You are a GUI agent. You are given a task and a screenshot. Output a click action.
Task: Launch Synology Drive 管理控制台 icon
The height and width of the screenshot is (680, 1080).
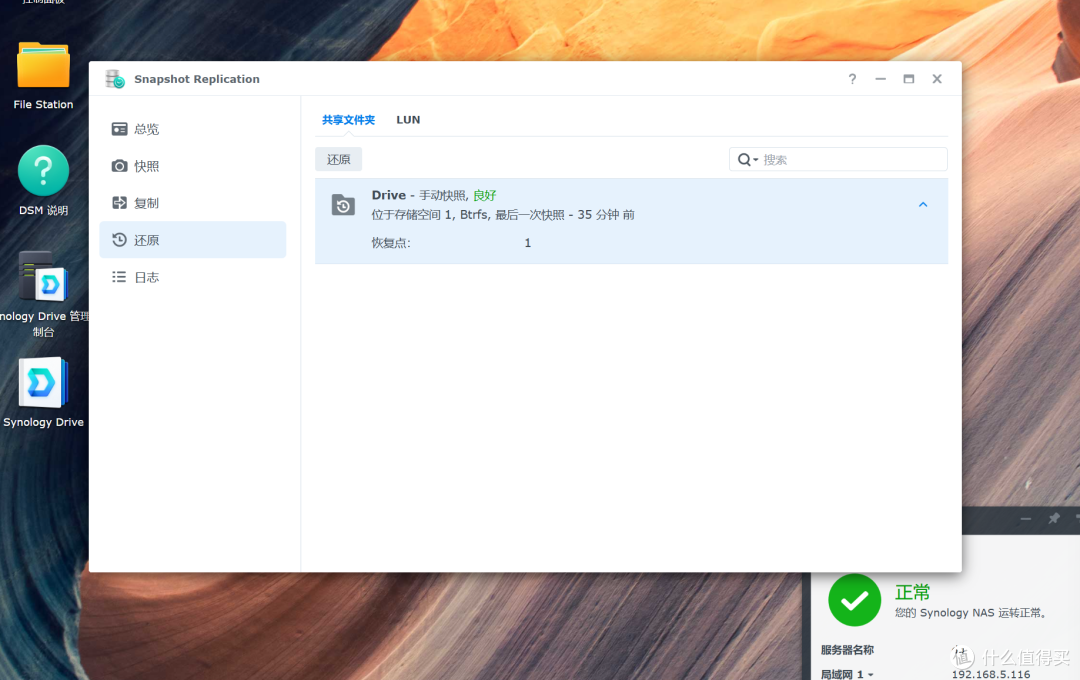coord(43,277)
